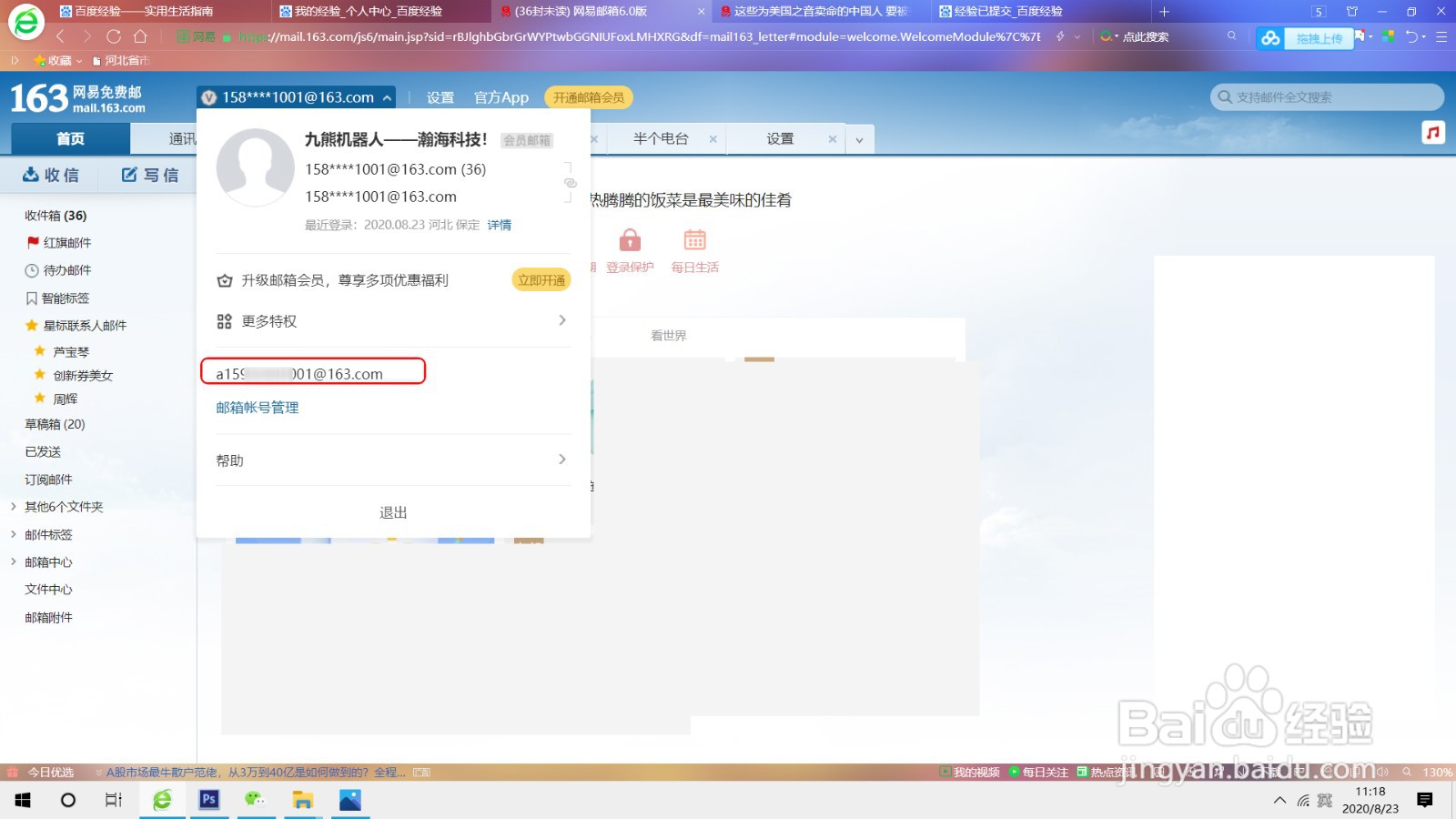The image size is (1456, 819).
Task: Click the copy icon beside the email address
Action: pos(571,183)
